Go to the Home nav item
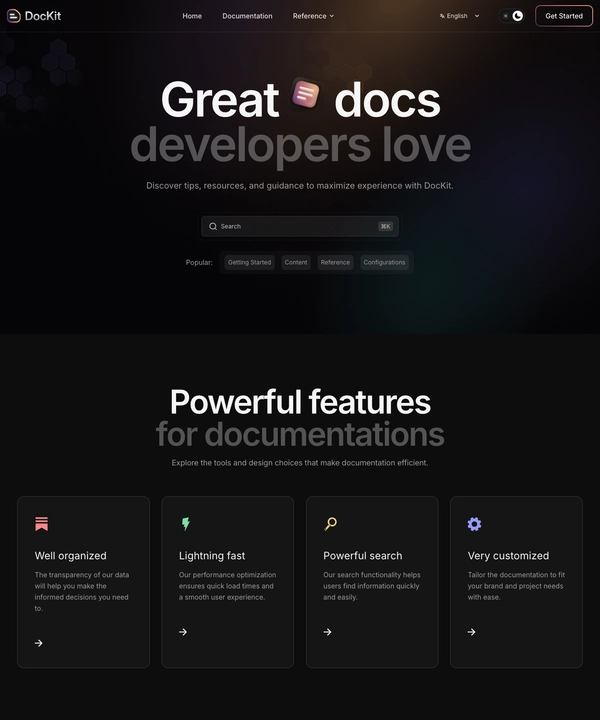The height and width of the screenshot is (720, 600). coord(192,16)
